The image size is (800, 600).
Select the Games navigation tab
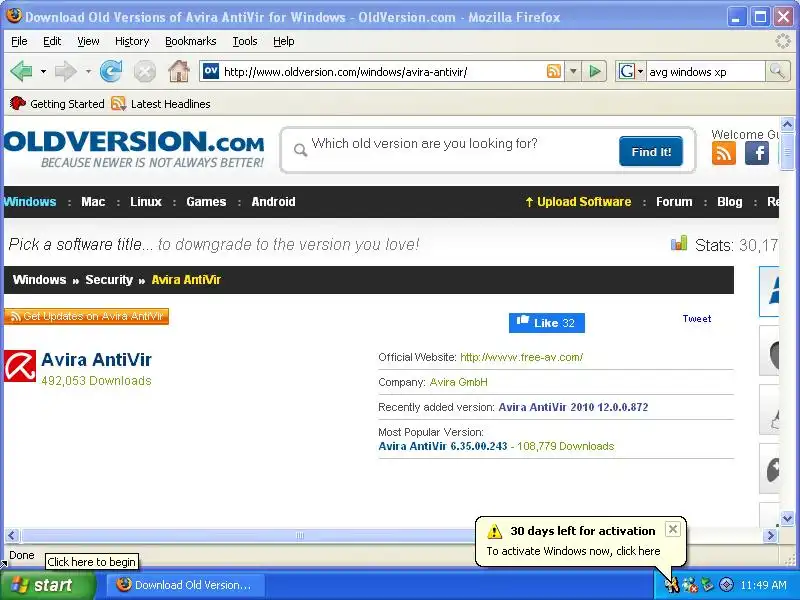click(x=206, y=202)
